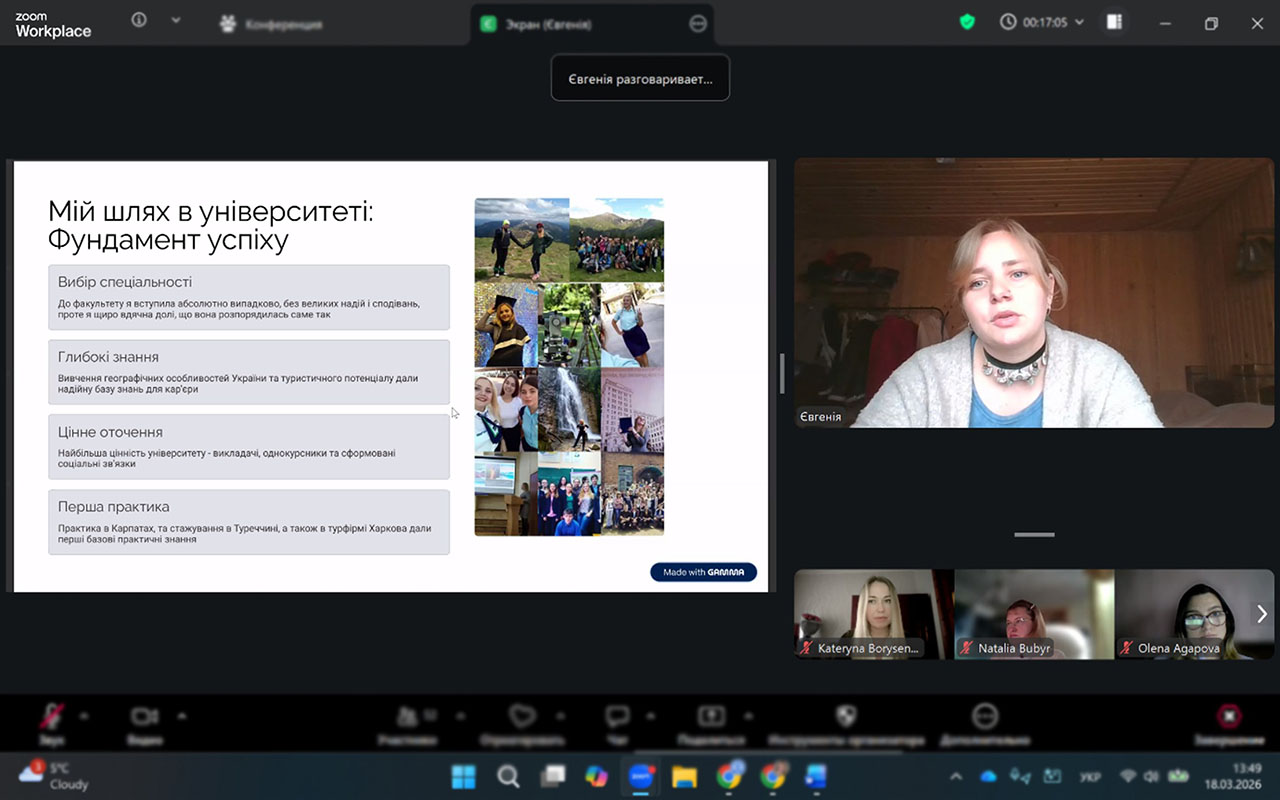Open the participants panel

click(407, 717)
